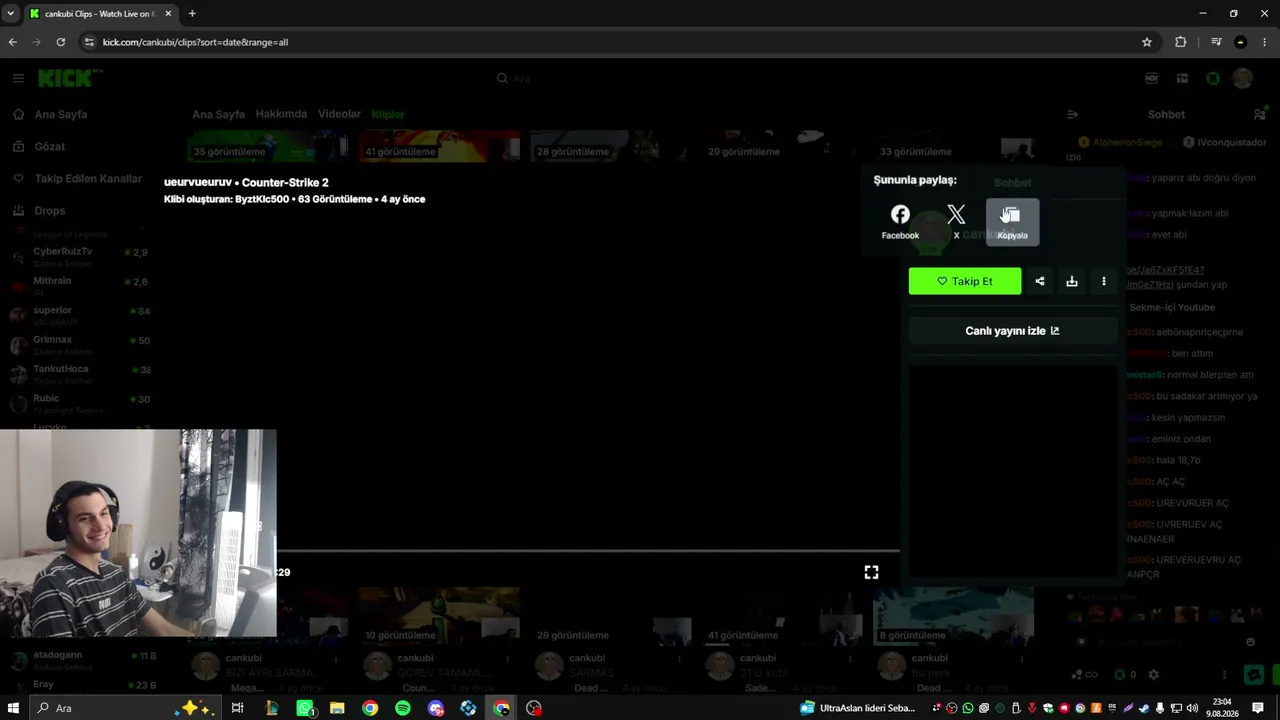Open Chrome extensions puzzle icon

coord(1181,42)
